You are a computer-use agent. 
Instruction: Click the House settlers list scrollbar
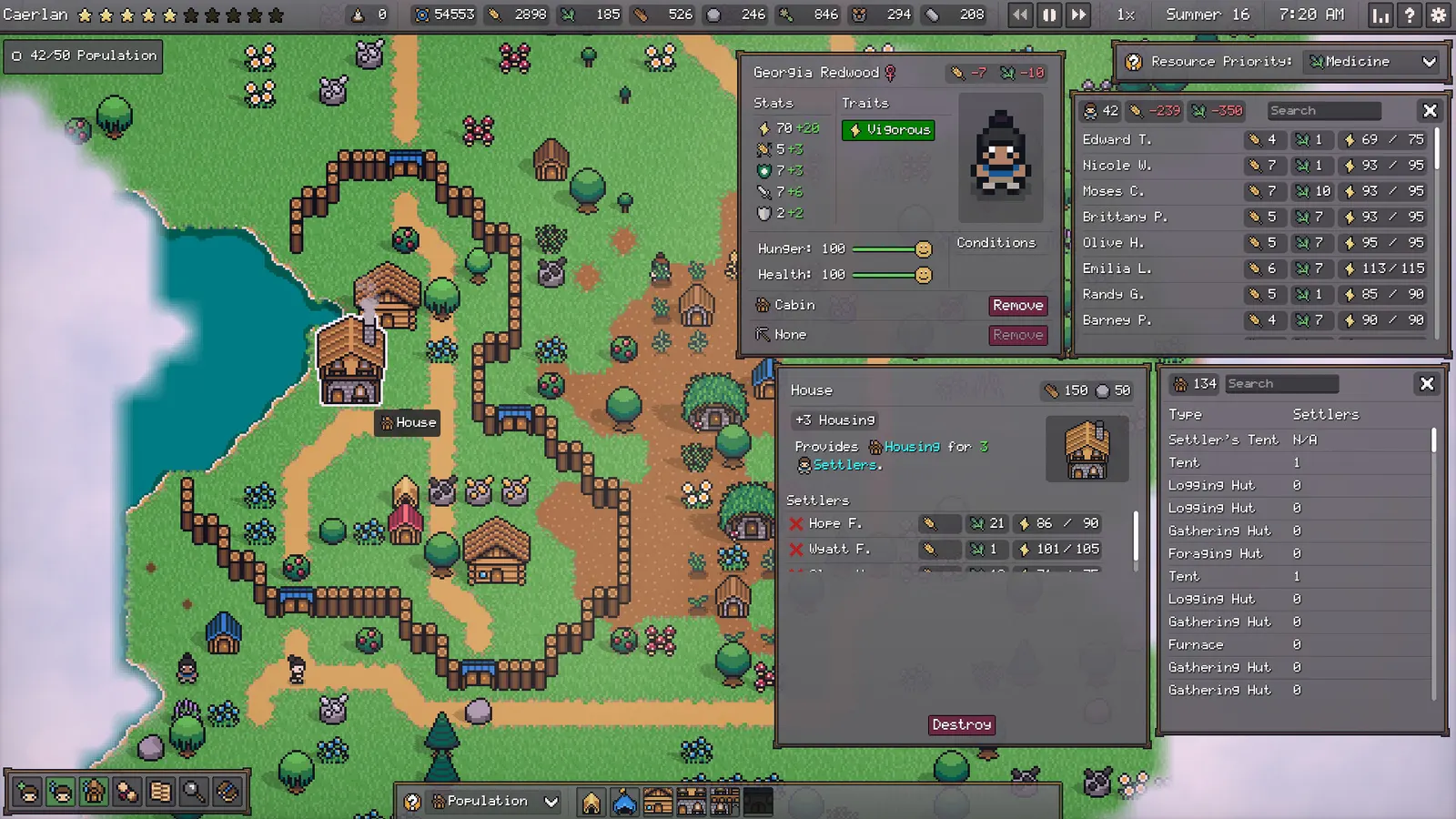pos(1136,537)
